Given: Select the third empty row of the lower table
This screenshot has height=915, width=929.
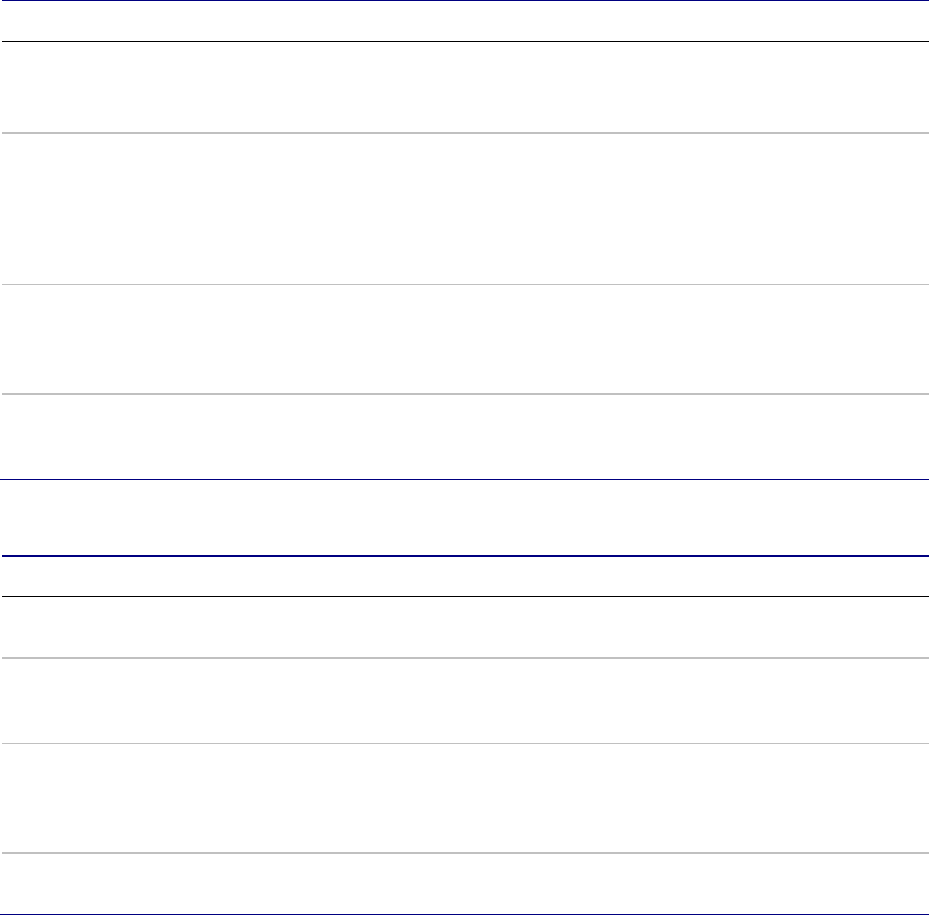Looking at the screenshot, I should coord(464,797).
